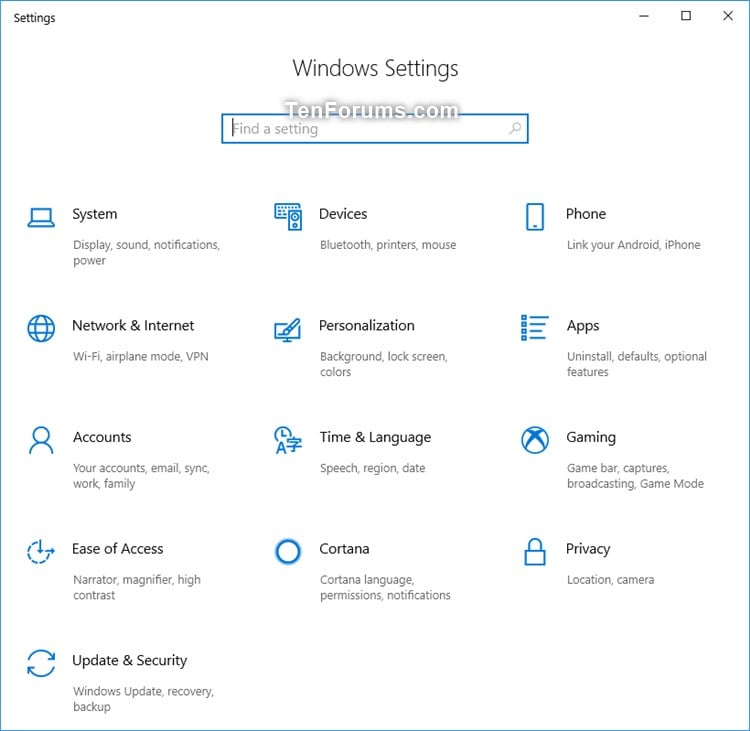Click 'Narrator, magnifier, high contrast' text
The height and width of the screenshot is (731, 750).
coord(137,587)
